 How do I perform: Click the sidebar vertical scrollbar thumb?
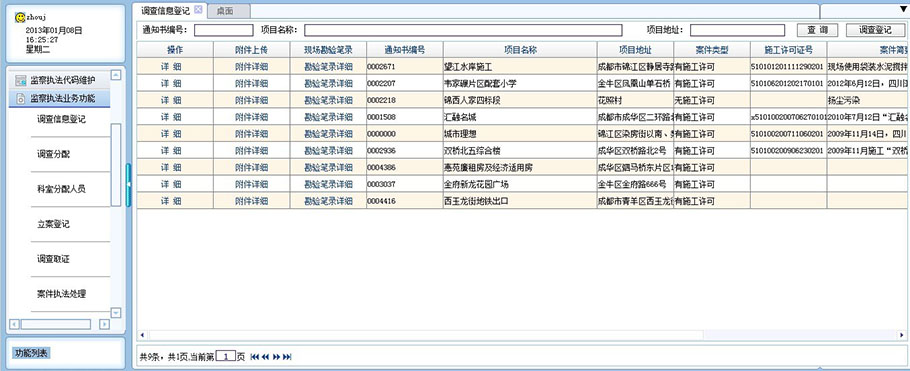pos(115,164)
